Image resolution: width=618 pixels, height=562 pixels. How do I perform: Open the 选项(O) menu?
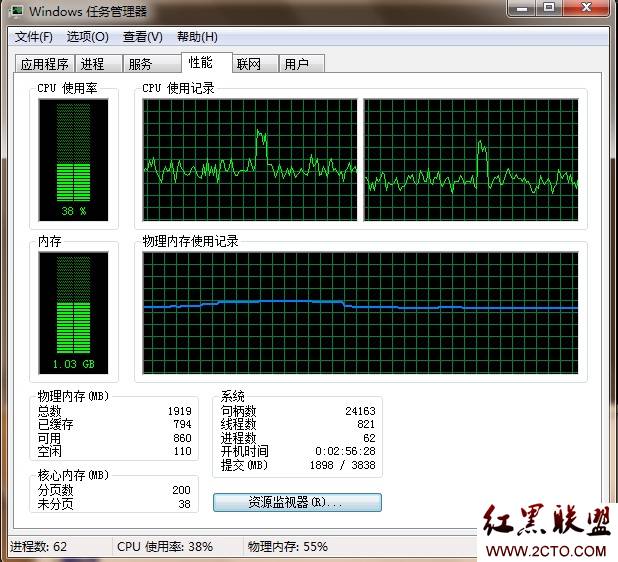tap(87, 37)
